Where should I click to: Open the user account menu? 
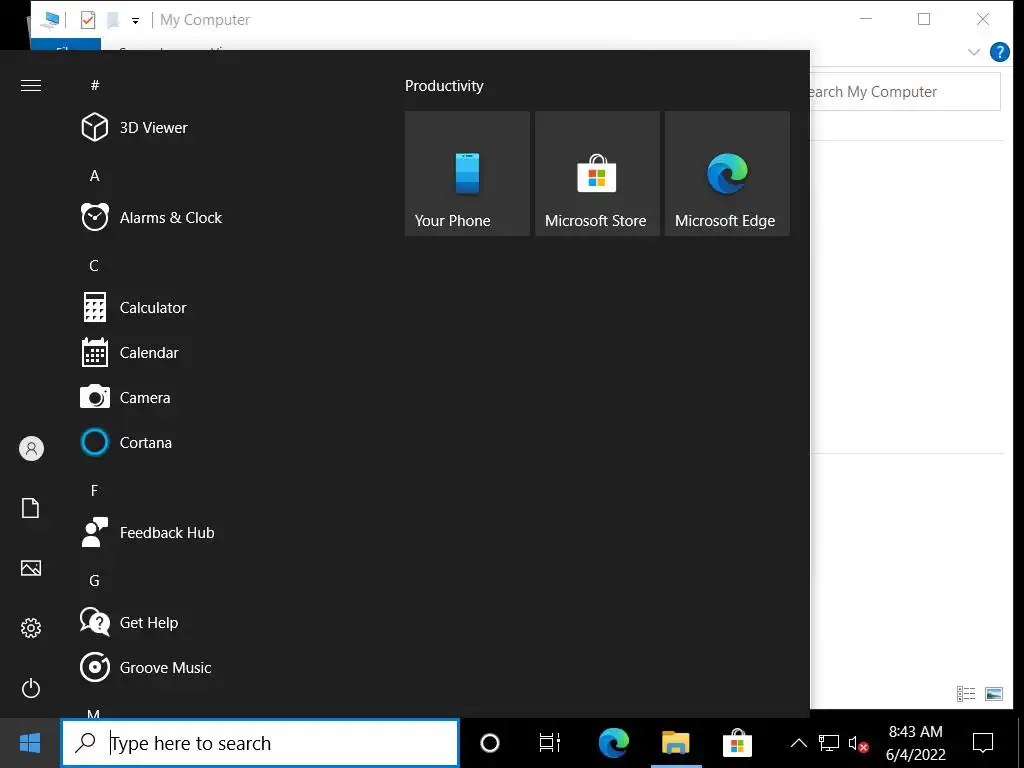[x=31, y=449]
